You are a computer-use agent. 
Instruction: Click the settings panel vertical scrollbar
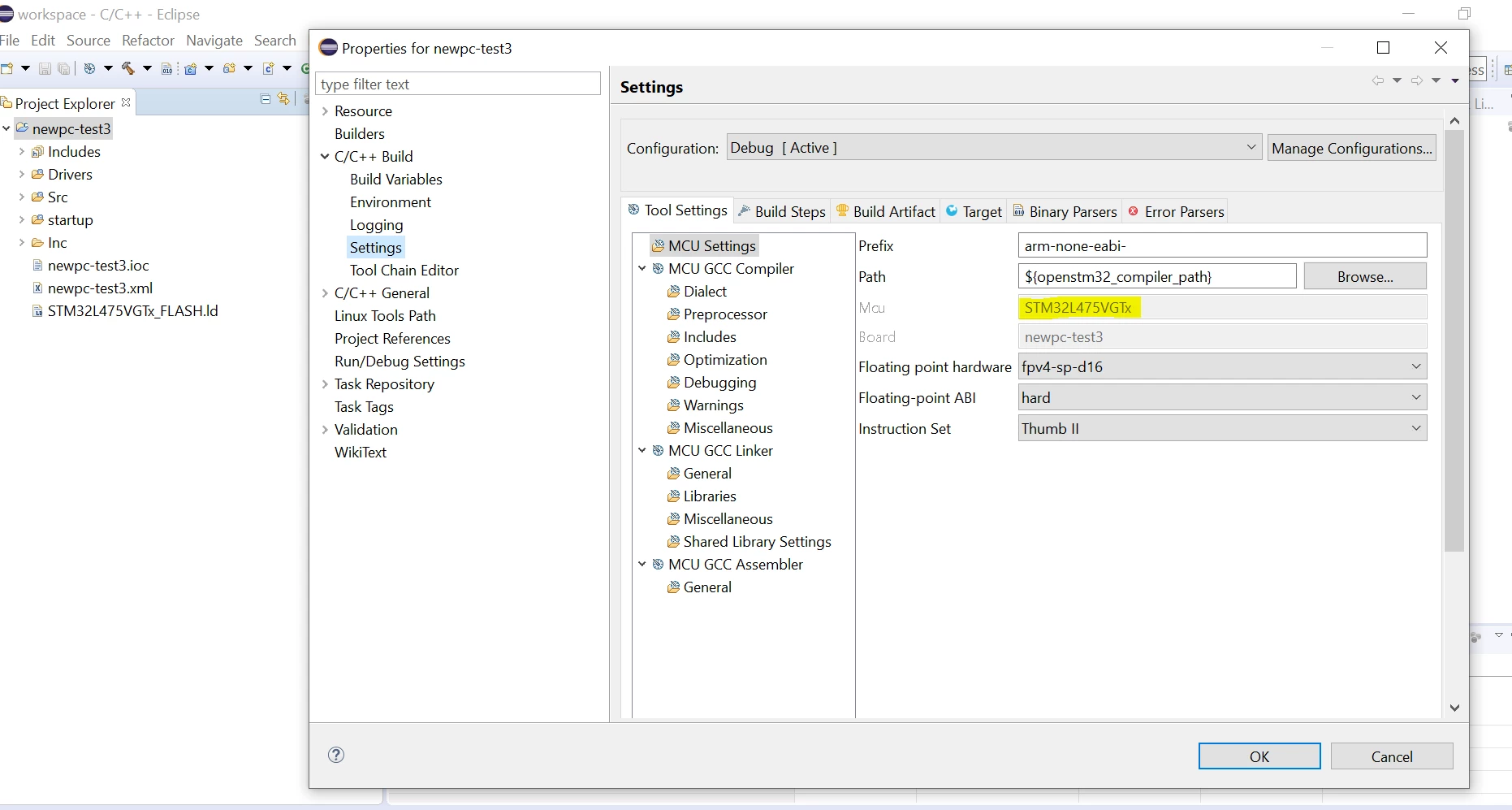pos(1454,341)
